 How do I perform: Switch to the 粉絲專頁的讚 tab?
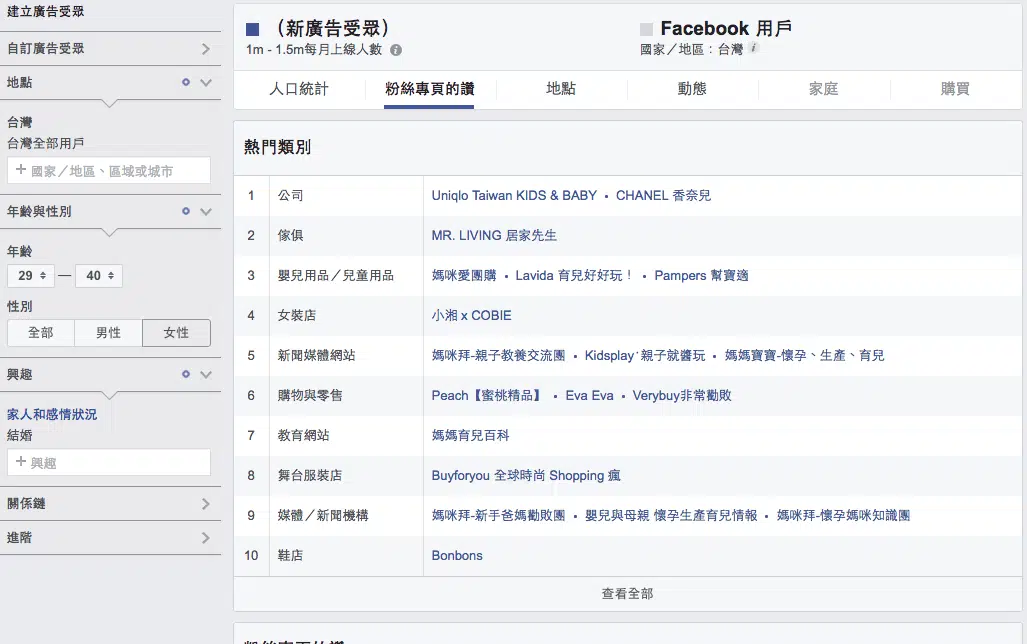pos(430,89)
